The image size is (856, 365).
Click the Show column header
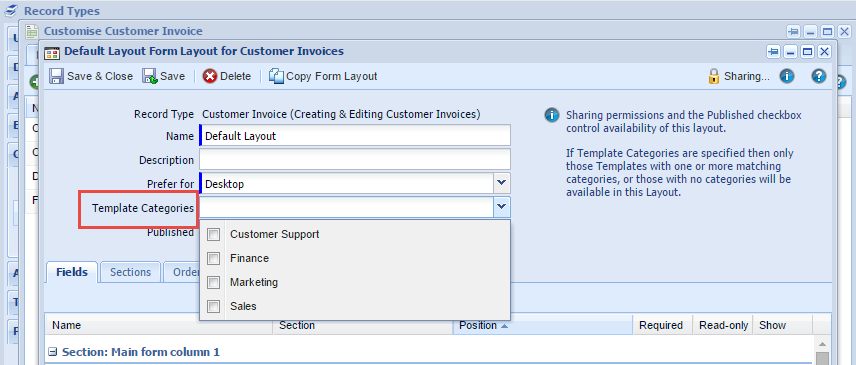(x=783, y=325)
